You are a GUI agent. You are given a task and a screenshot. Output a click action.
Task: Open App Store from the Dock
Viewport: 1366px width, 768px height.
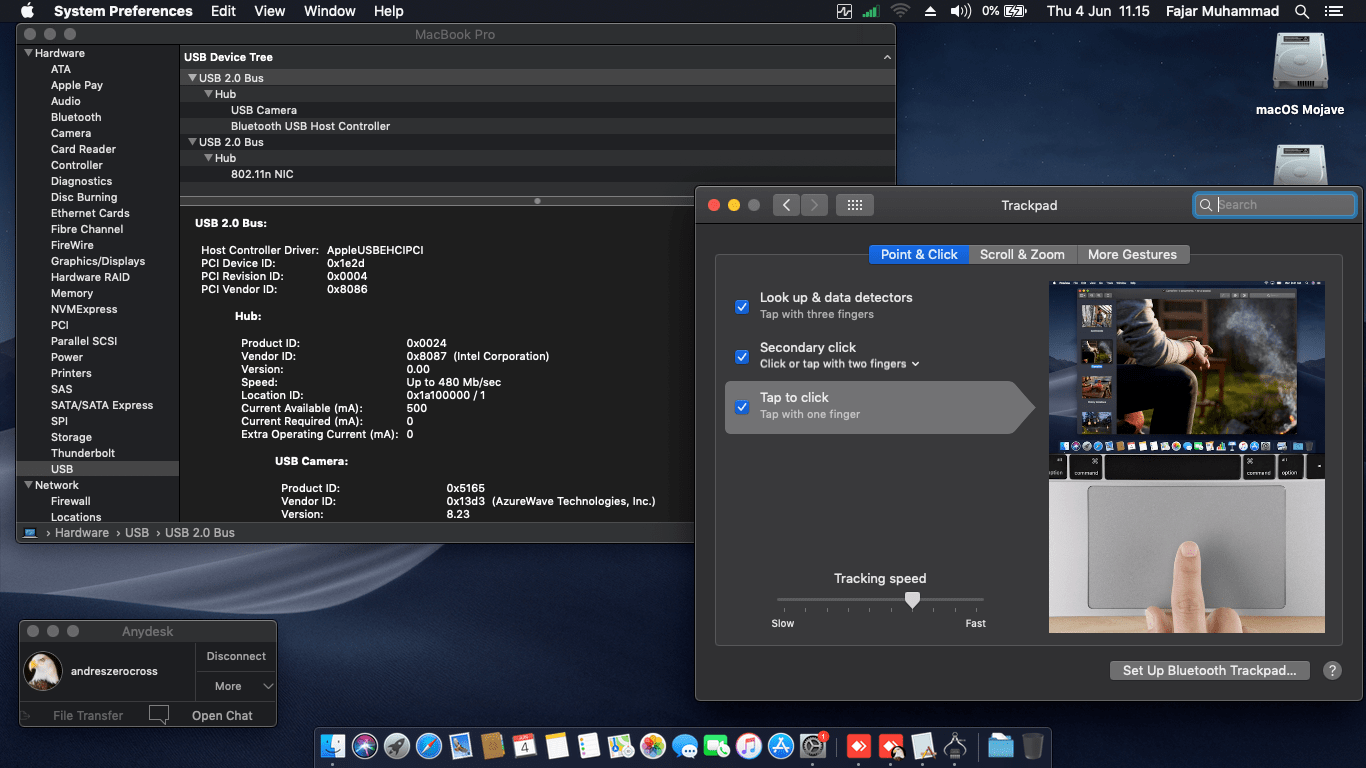(x=781, y=746)
